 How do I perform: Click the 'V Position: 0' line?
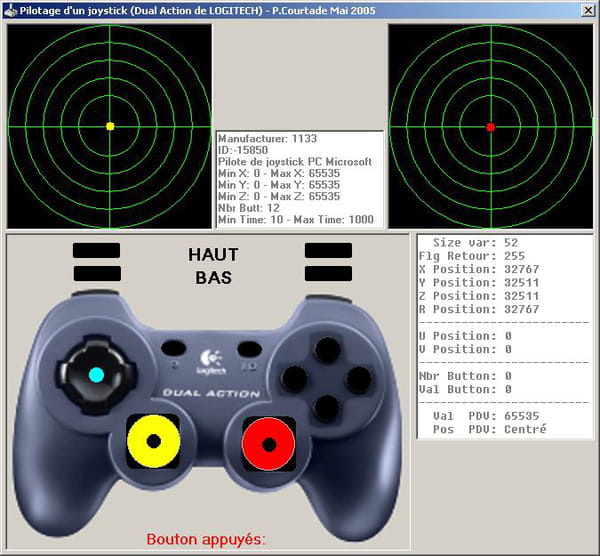coord(465,349)
